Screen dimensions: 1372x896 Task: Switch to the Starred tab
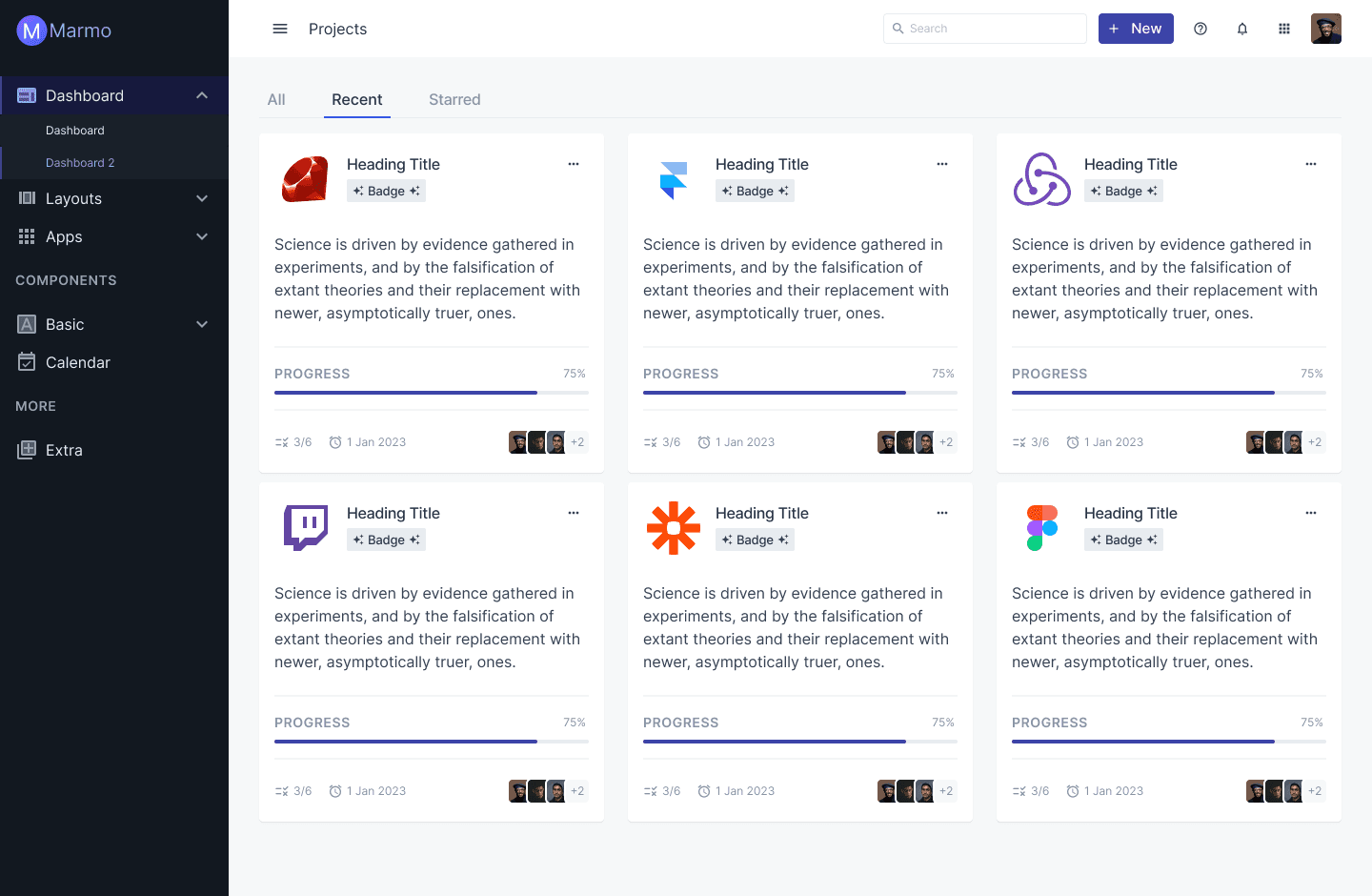(x=454, y=99)
